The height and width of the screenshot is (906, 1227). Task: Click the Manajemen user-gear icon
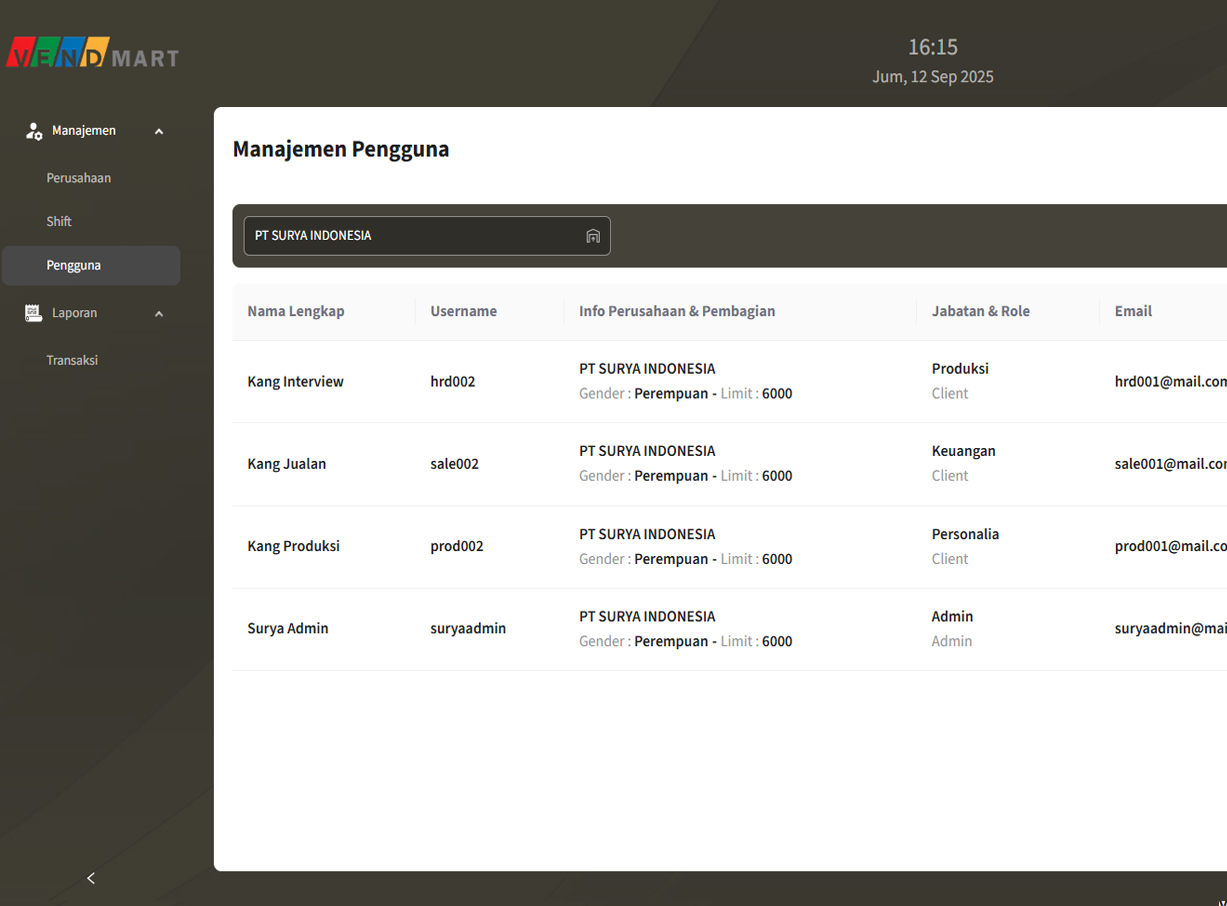[34, 131]
